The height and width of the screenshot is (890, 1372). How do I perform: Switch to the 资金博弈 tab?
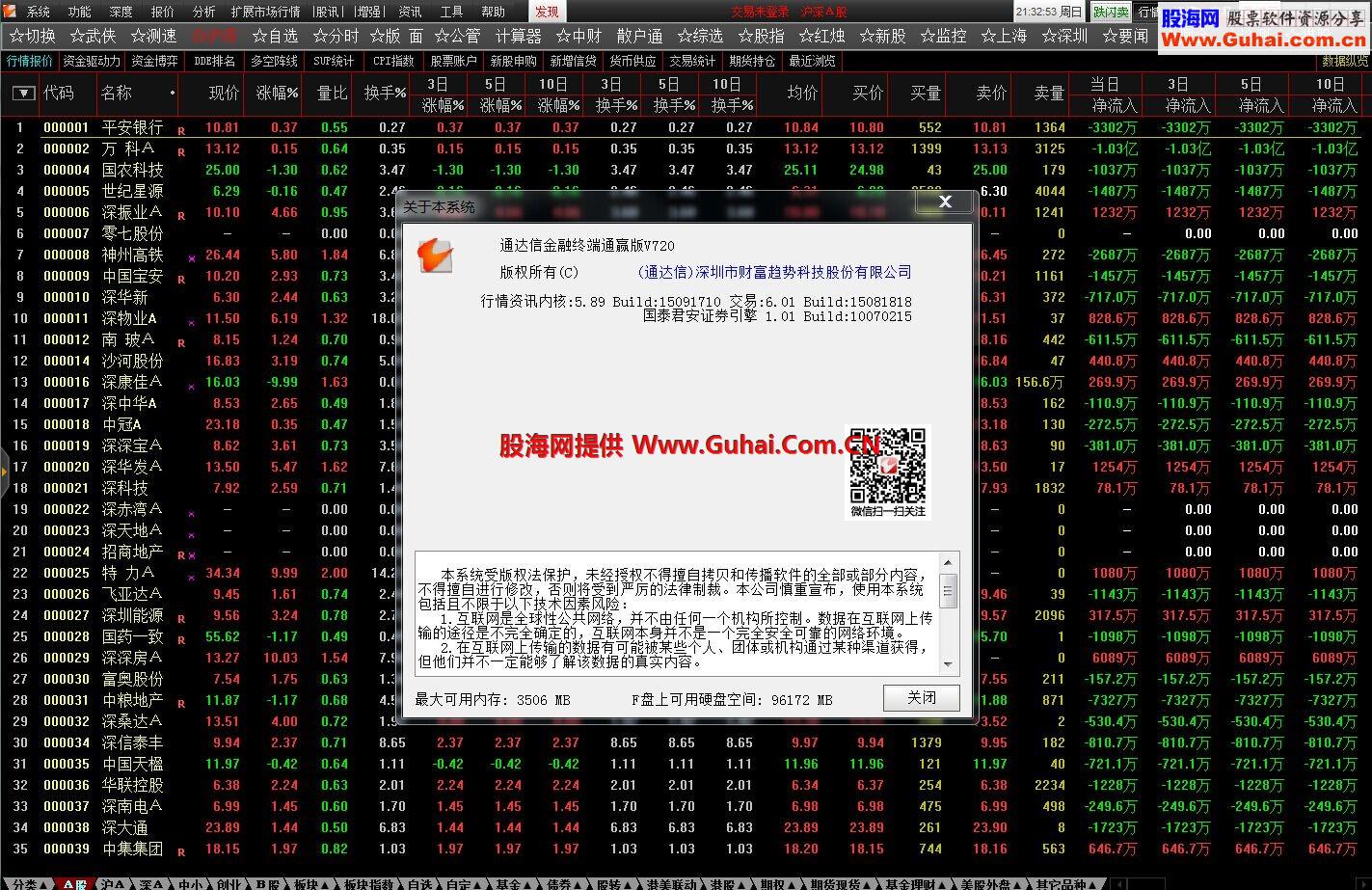coord(154,61)
